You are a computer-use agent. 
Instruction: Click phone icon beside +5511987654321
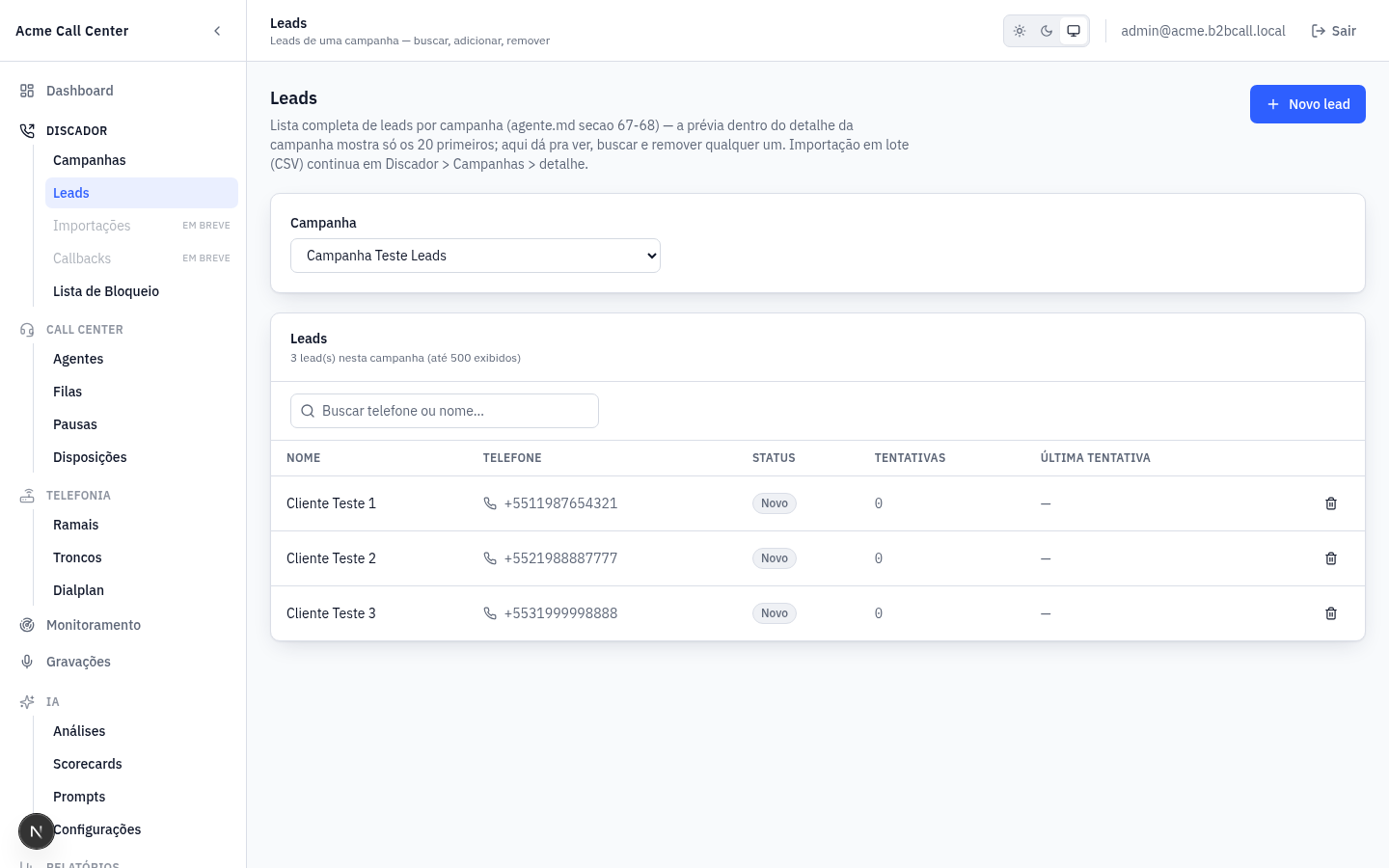pyautogui.click(x=490, y=503)
